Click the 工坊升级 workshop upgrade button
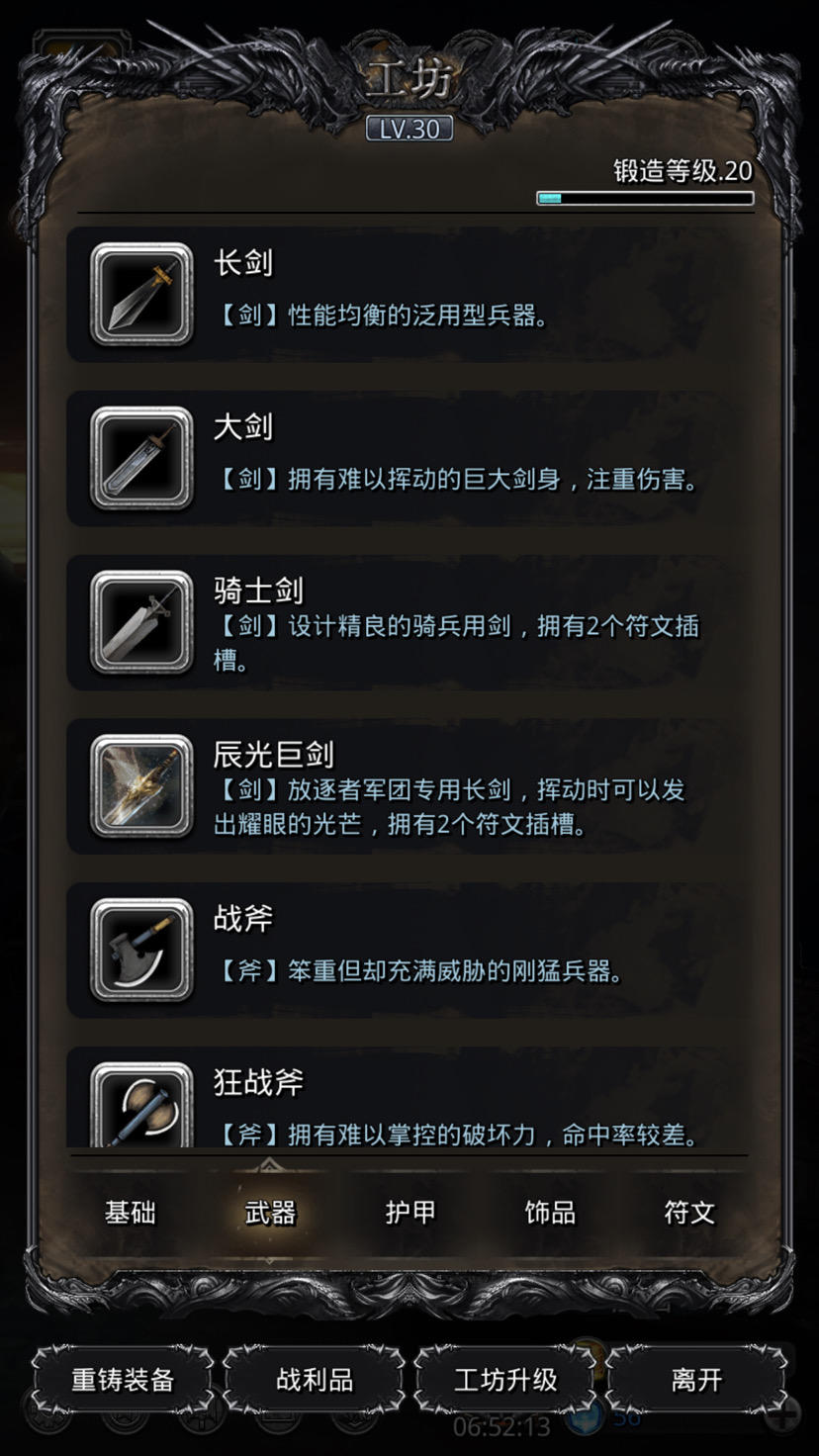The width and height of the screenshot is (819, 1456). click(x=505, y=1380)
